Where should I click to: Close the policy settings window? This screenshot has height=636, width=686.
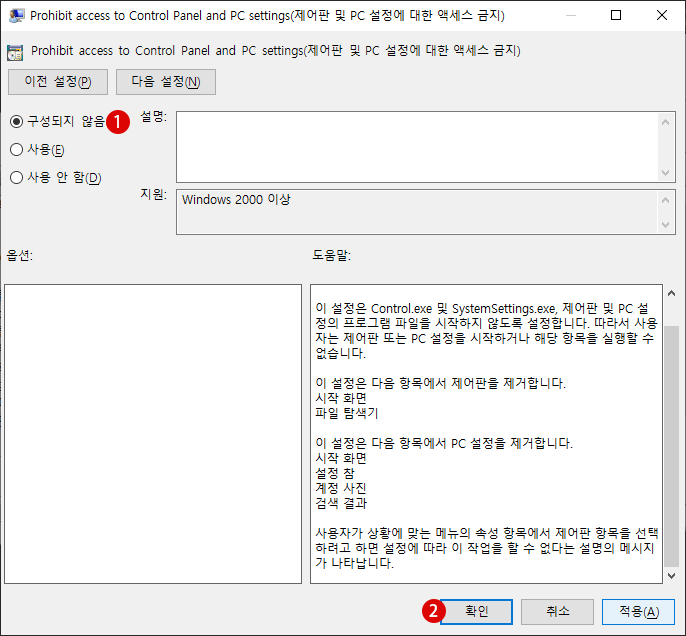pyautogui.click(x=662, y=15)
